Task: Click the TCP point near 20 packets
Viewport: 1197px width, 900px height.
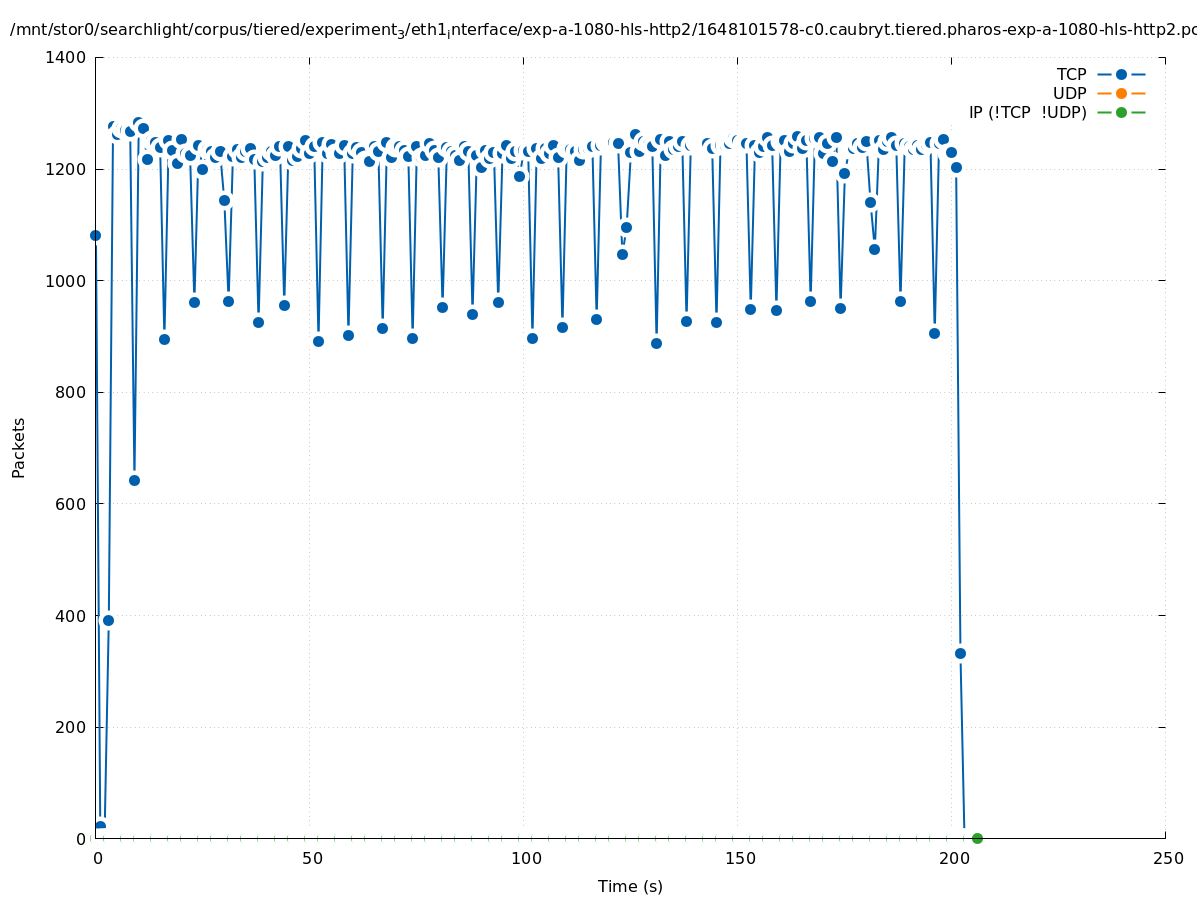Action: tap(100, 826)
